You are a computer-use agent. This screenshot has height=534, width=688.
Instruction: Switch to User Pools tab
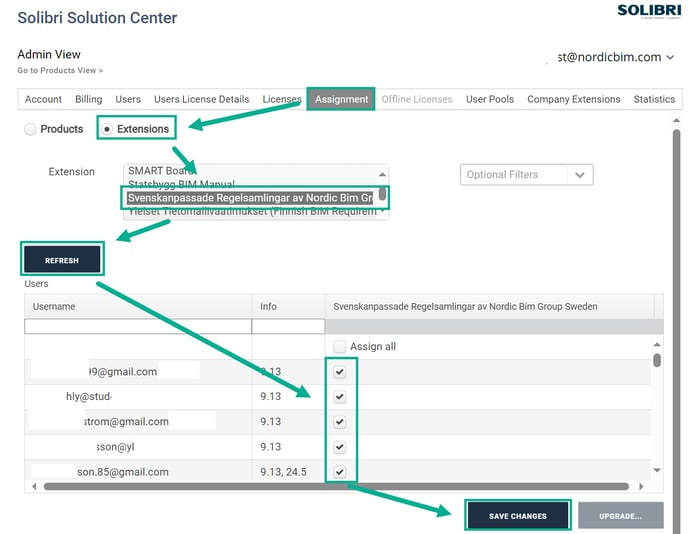(x=490, y=99)
